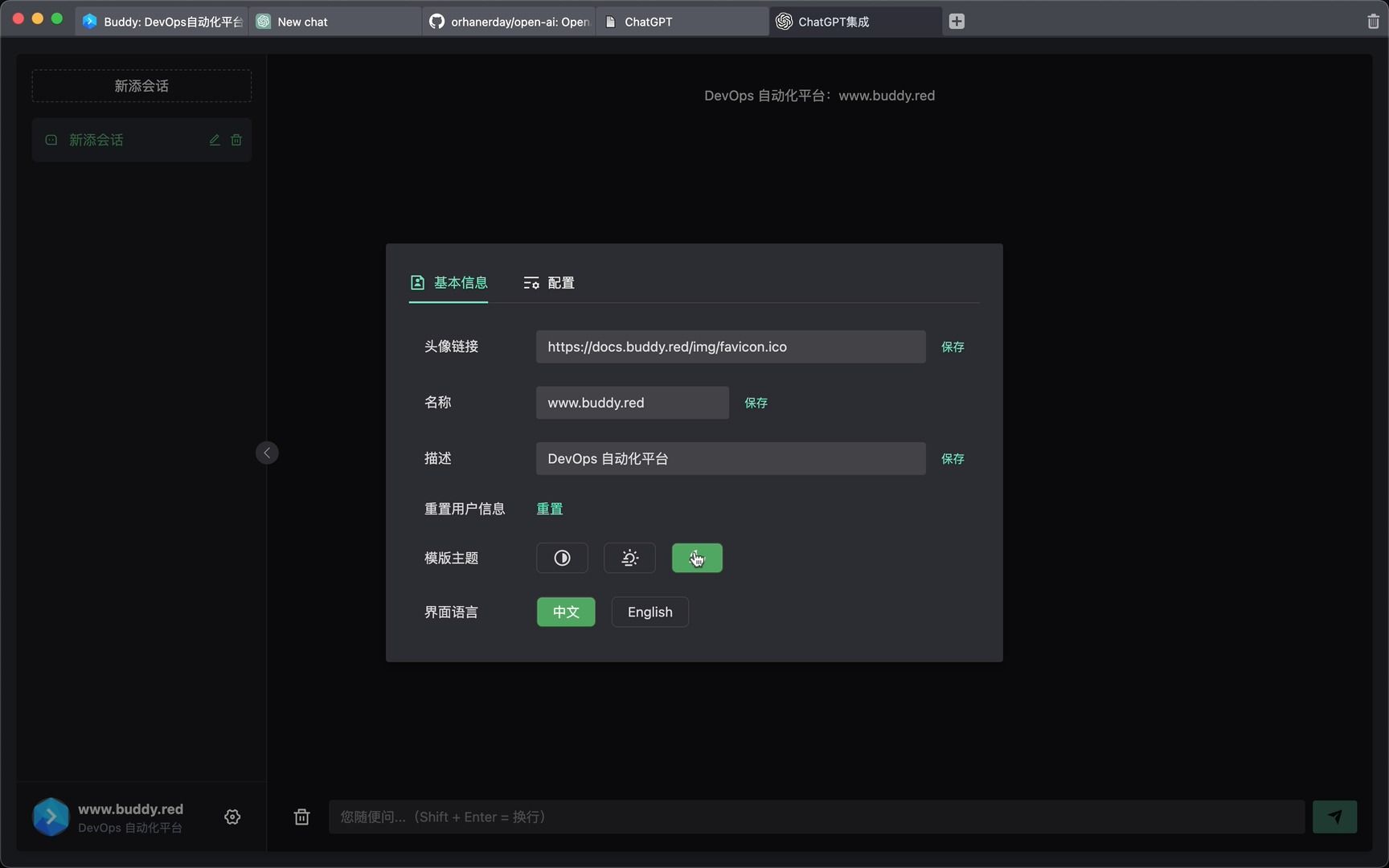Delete the 新添会话 conversation

coord(236,140)
